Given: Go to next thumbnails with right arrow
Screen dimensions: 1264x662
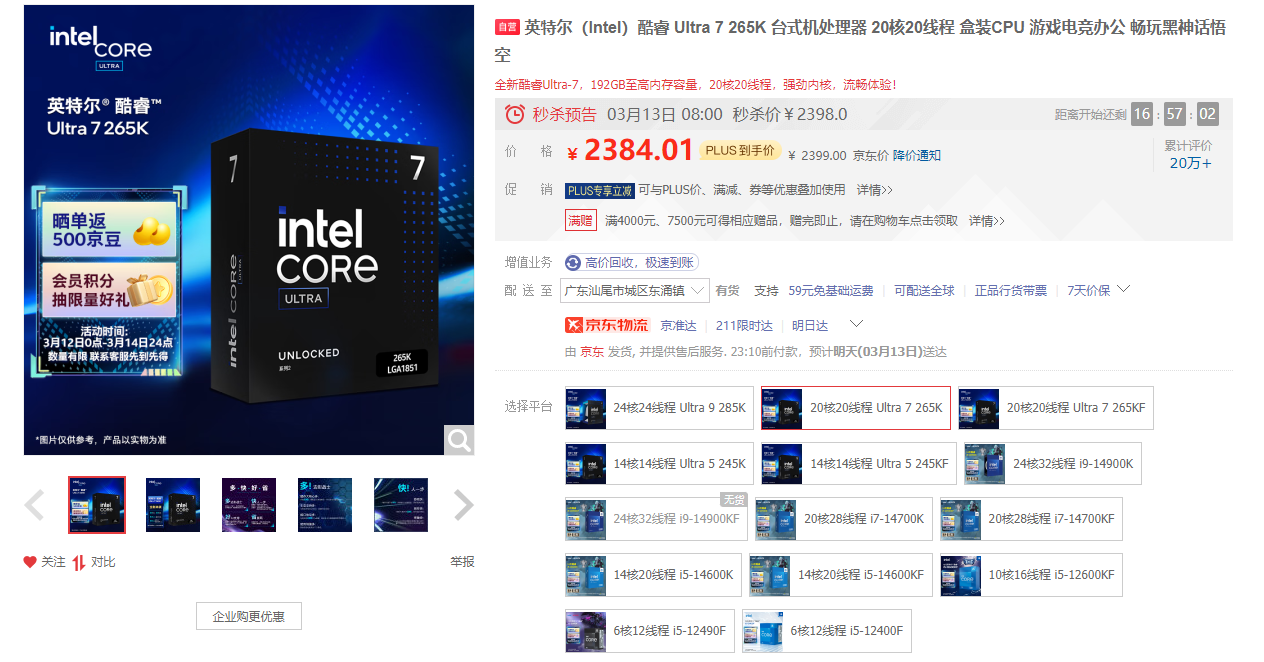Looking at the screenshot, I should (463, 505).
